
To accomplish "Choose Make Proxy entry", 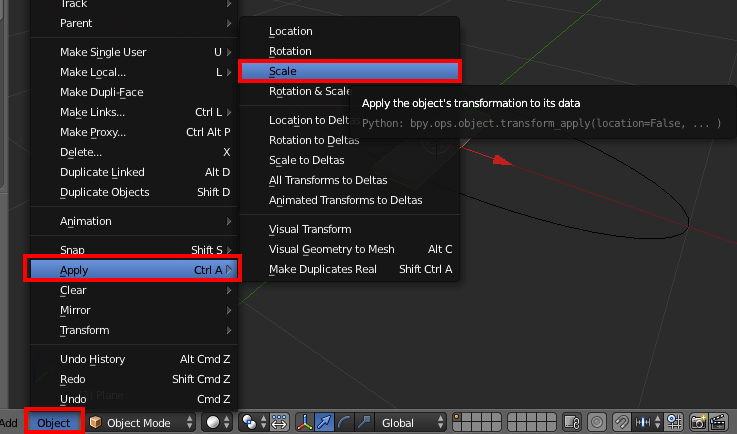I will pyautogui.click(x=133, y=132).
